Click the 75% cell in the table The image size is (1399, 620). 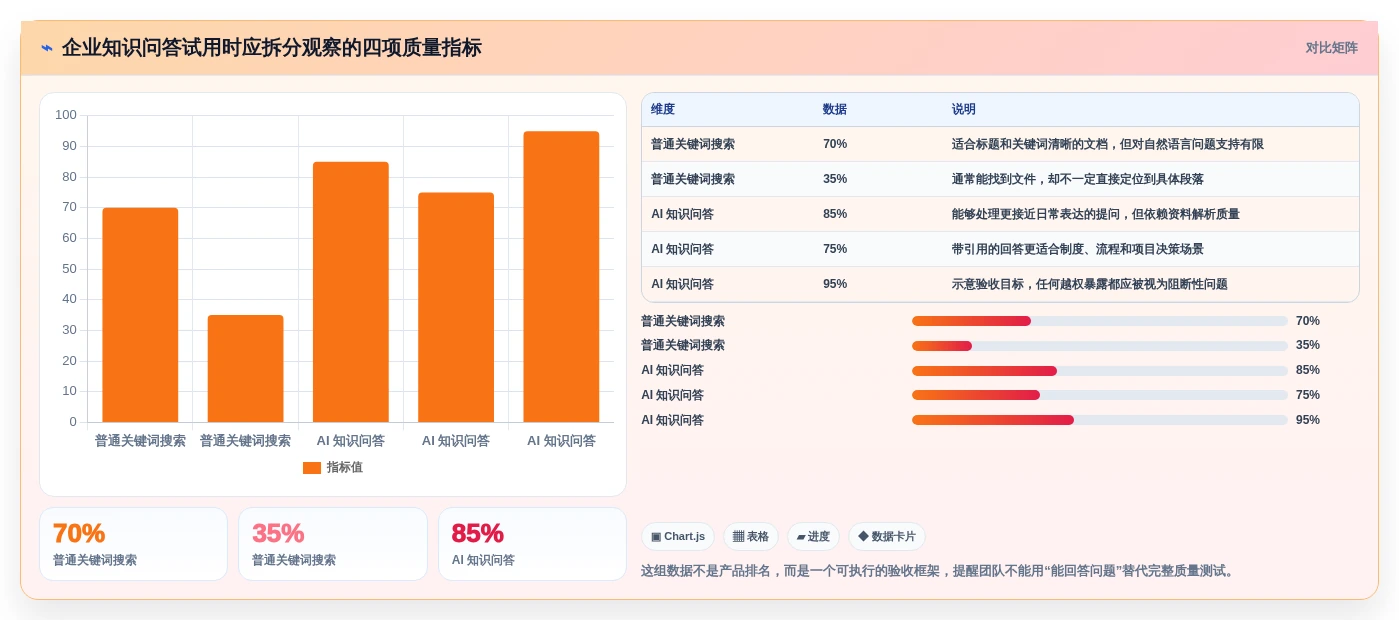tap(835, 249)
